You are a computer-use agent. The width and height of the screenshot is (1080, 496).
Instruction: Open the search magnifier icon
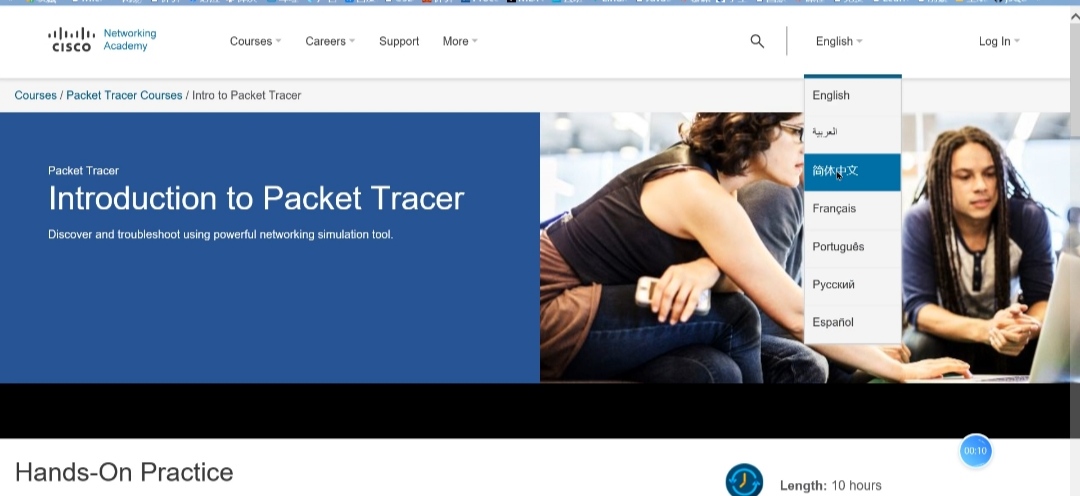(x=757, y=41)
